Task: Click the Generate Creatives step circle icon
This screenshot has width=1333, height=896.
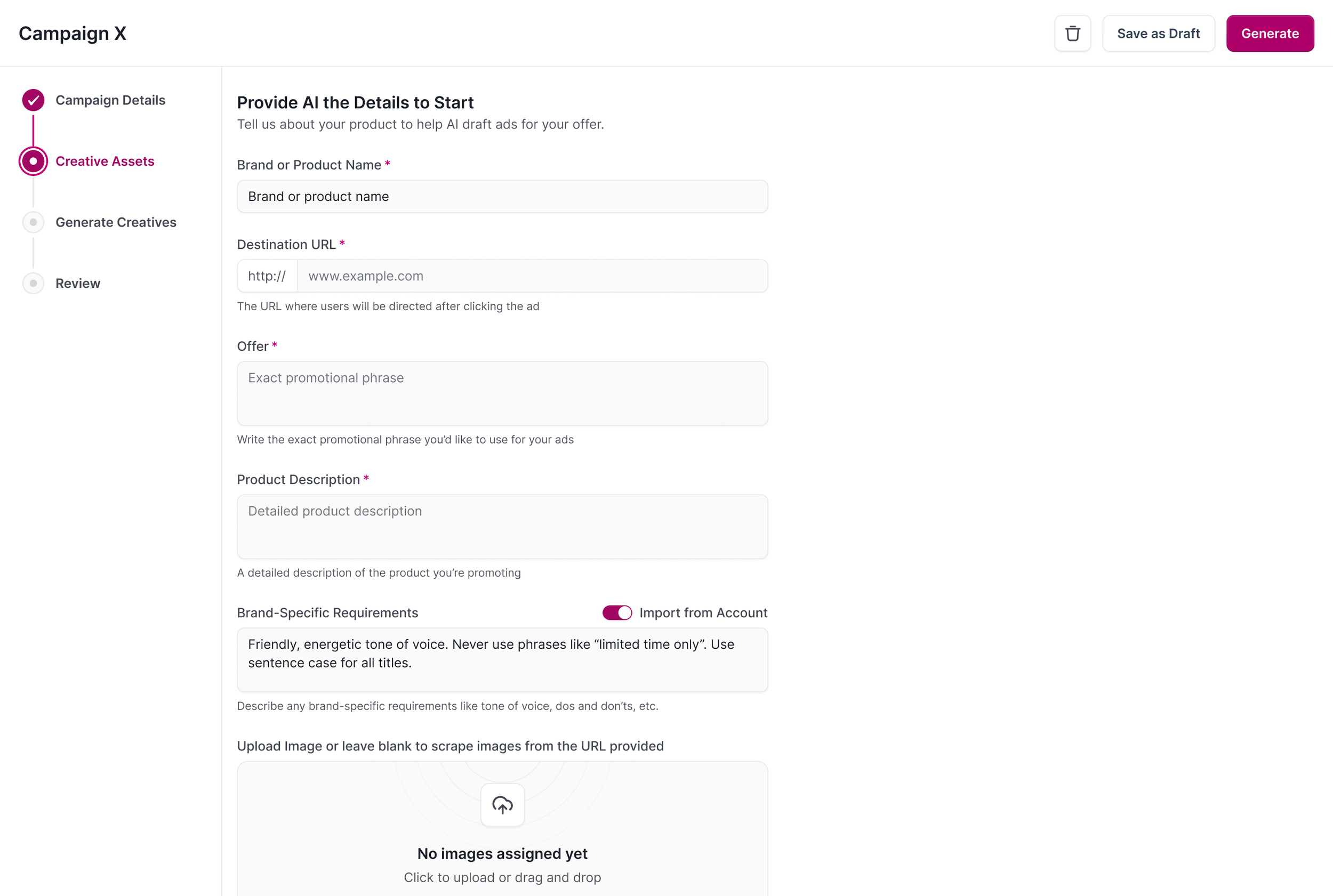Action: 33,222
